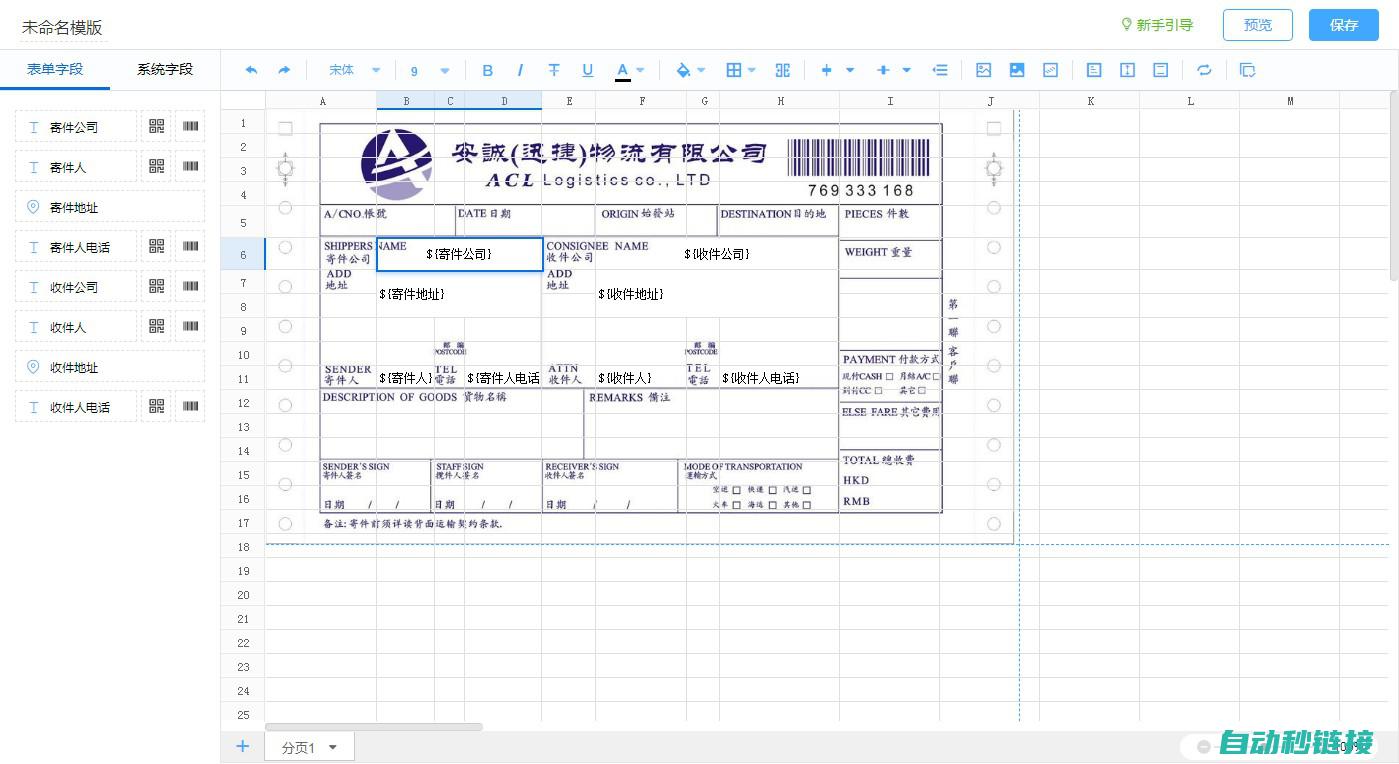1399x764 pixels.
Task: Click QR code icon for 寄件人
Action: coord(156,166)
